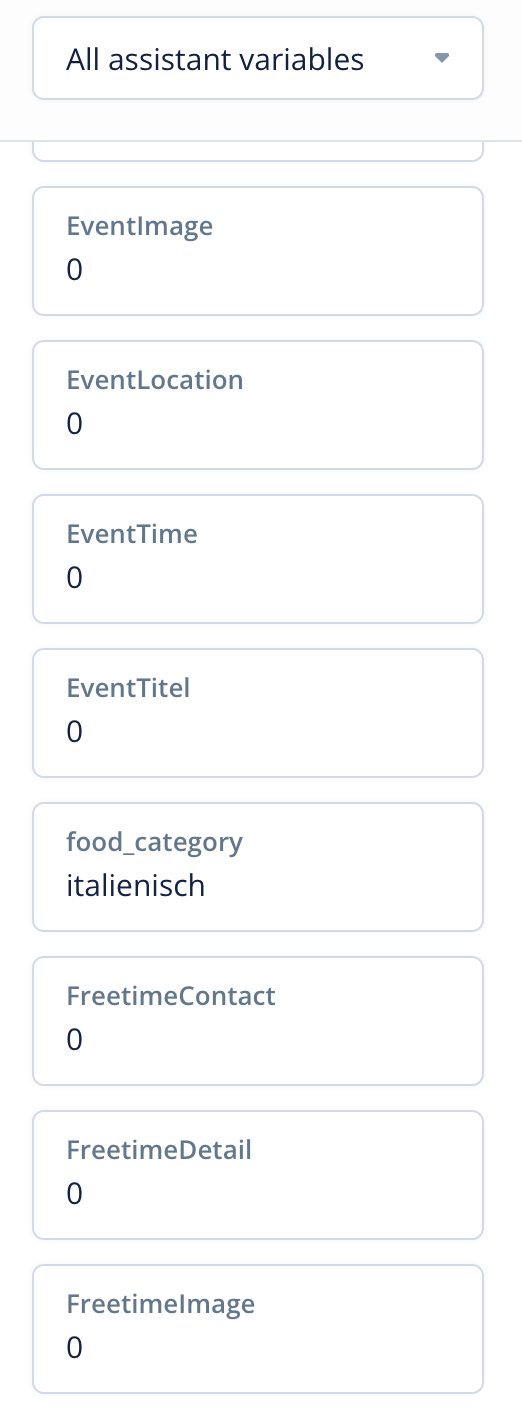Select the EventTime variable label
The width and height of the screenshot is (522, 1412).
point(132,534)
